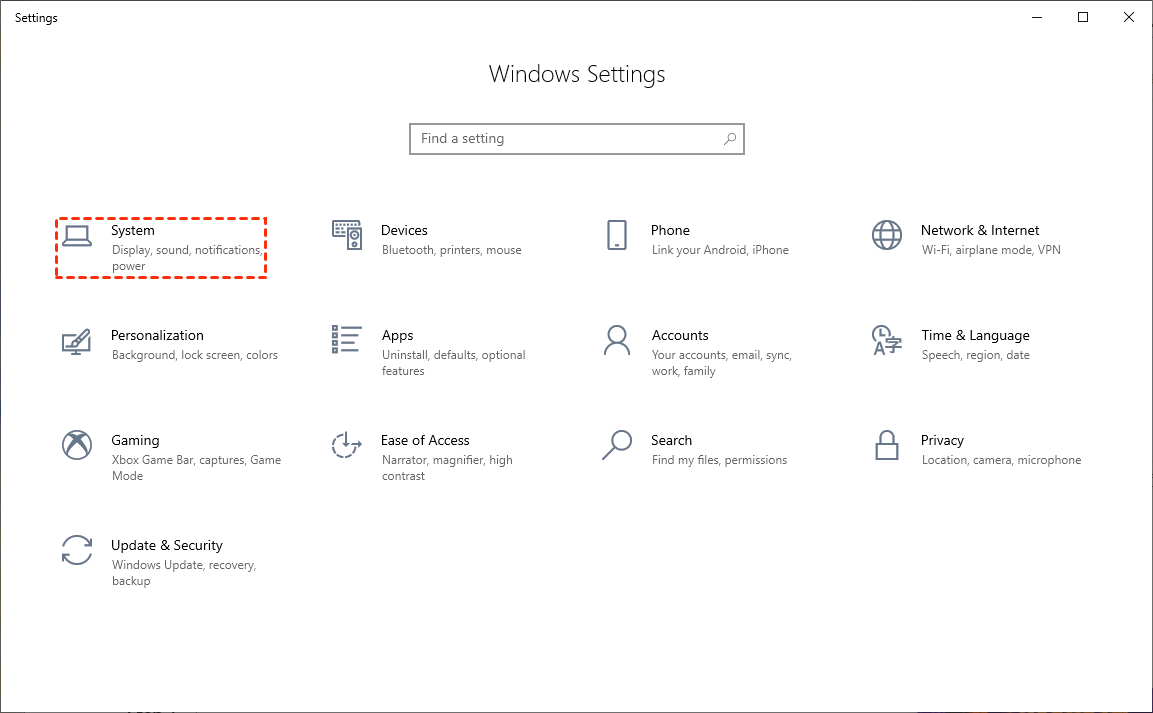Go to Network & Internet title text
Image resolution: width=1153 pixels, height=713 pixels.
[x=980, y=230]
